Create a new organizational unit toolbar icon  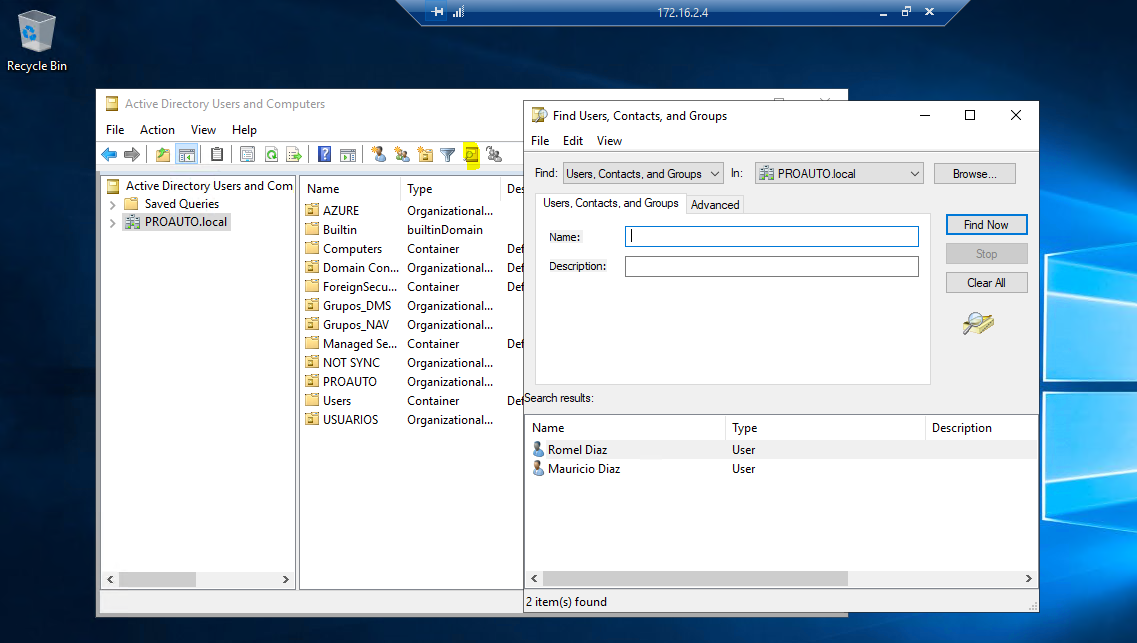click(425, 154)
